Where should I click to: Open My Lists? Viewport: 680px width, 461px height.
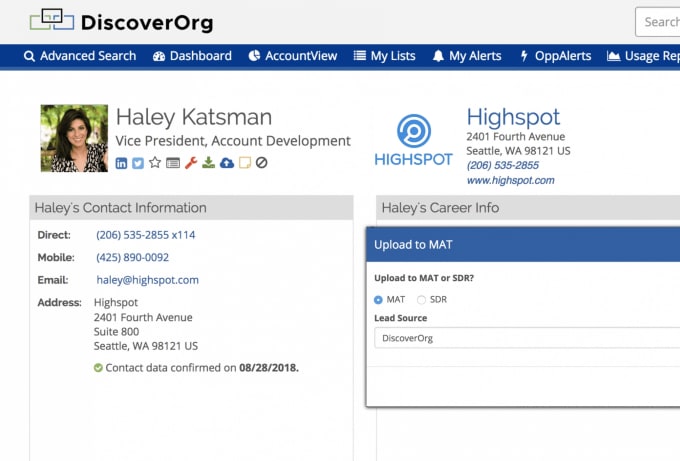click(x=385, y=56)
